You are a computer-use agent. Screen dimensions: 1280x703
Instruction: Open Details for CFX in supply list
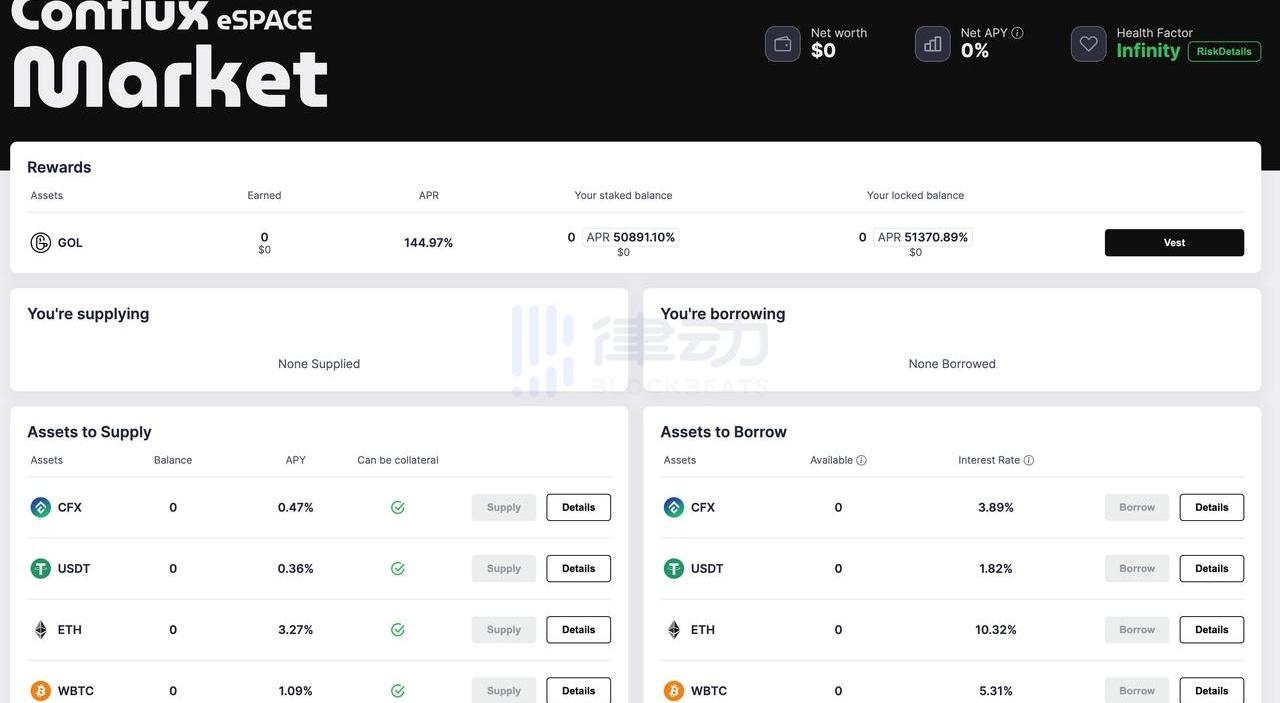click(578, 508)
